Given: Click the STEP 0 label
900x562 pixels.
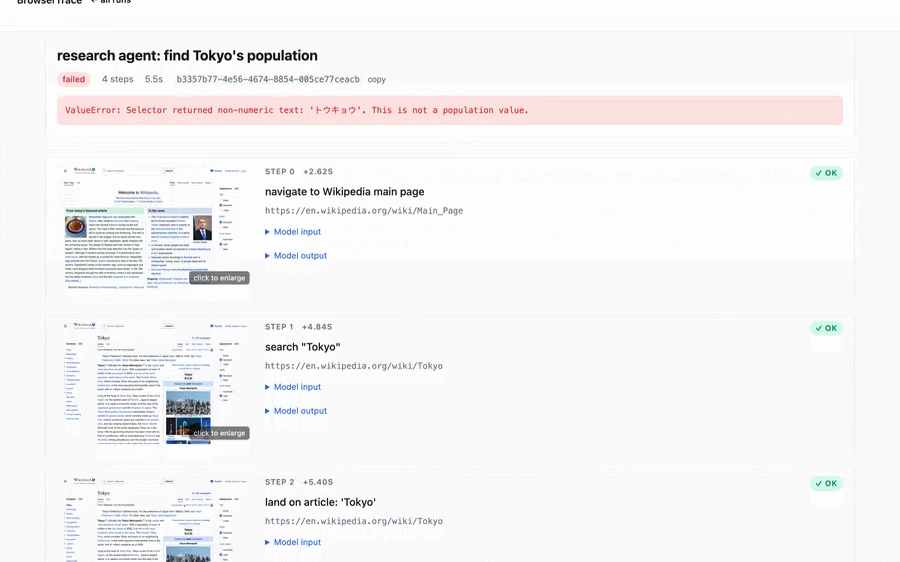Looking at the screenshot, I should tap(280, 172).
